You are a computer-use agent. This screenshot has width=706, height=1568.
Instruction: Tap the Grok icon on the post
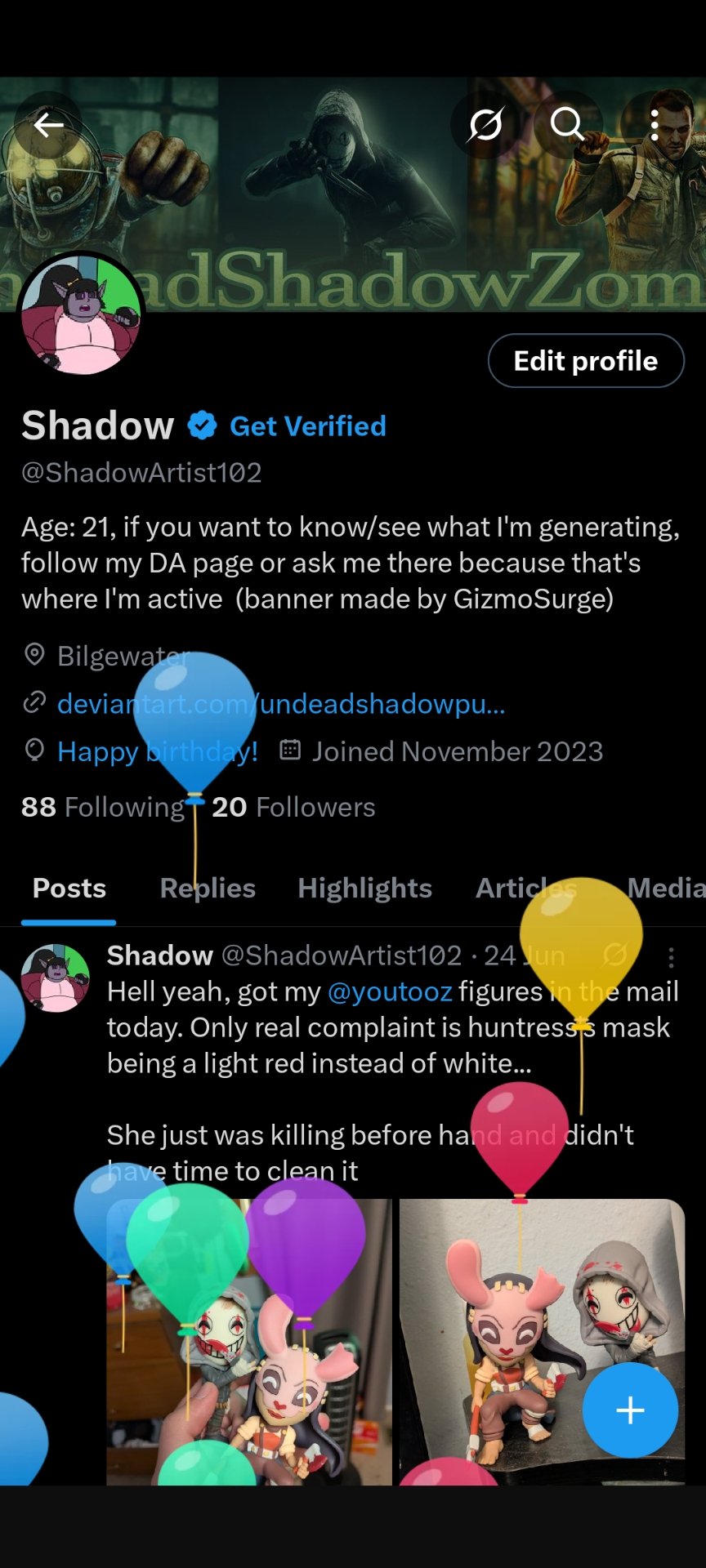click(x=615, y=954)
